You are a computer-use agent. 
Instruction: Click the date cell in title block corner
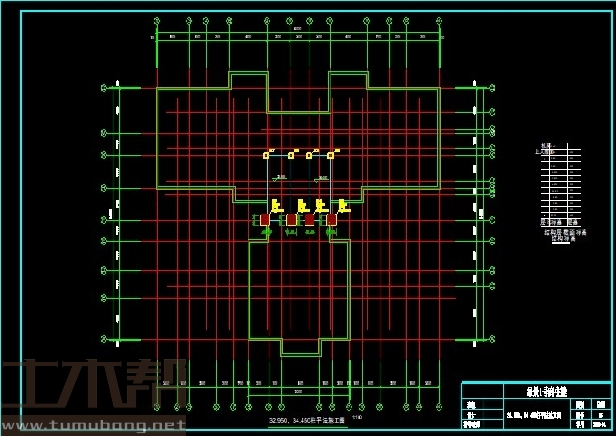[600, 424]
